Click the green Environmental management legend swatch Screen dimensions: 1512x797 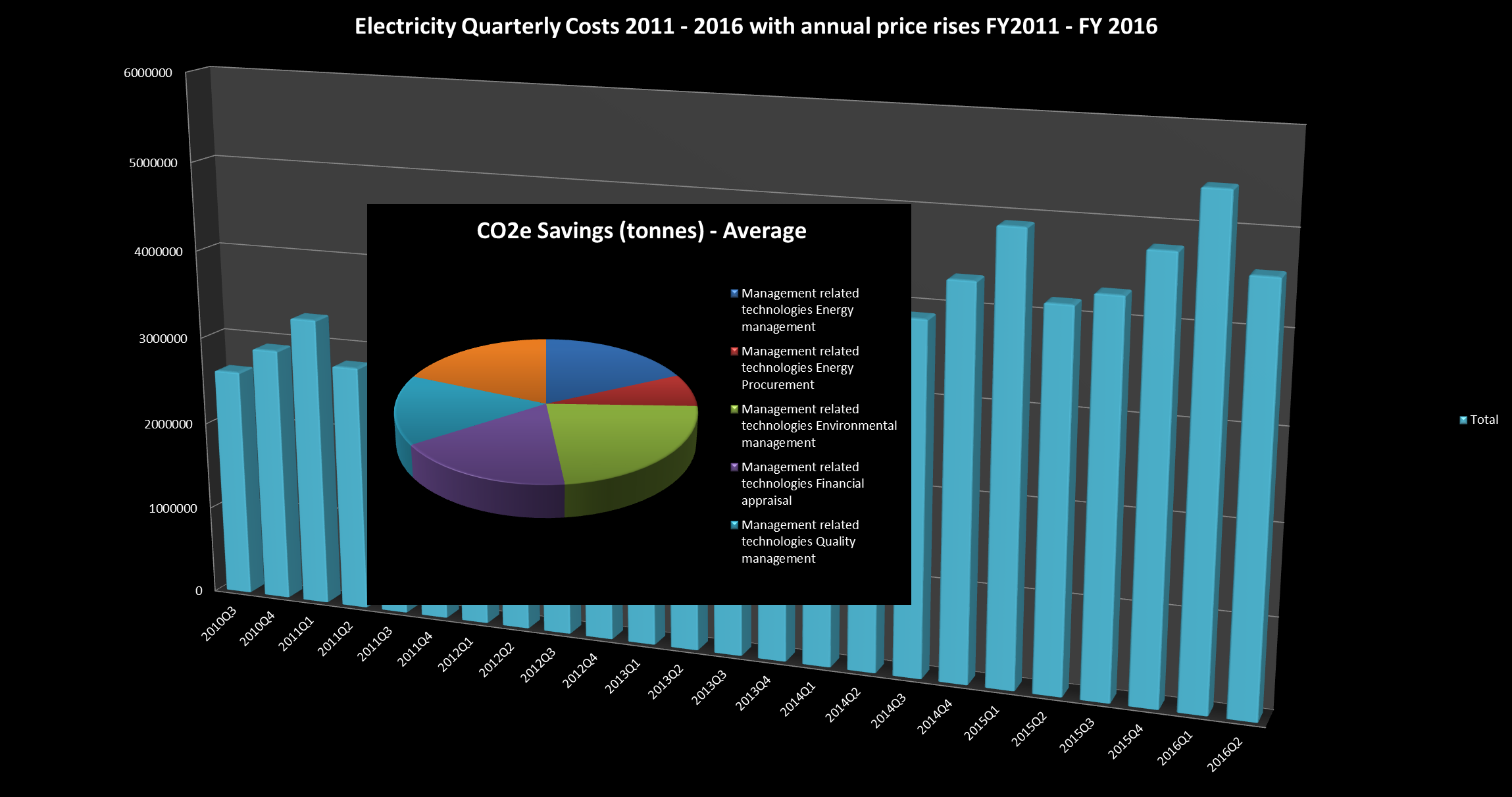[x=734, y=409]
